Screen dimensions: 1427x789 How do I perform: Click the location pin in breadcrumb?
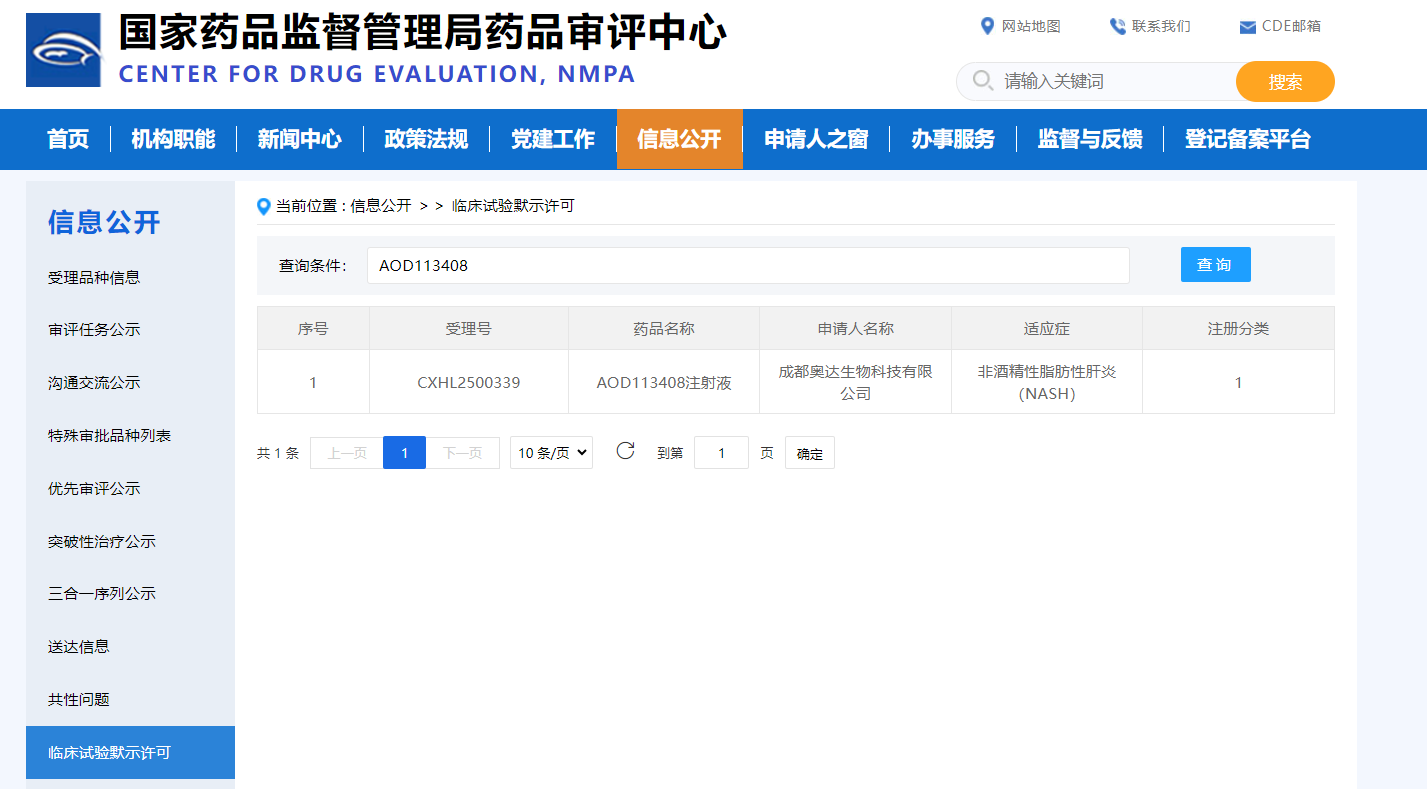click(x=264, y=206)
